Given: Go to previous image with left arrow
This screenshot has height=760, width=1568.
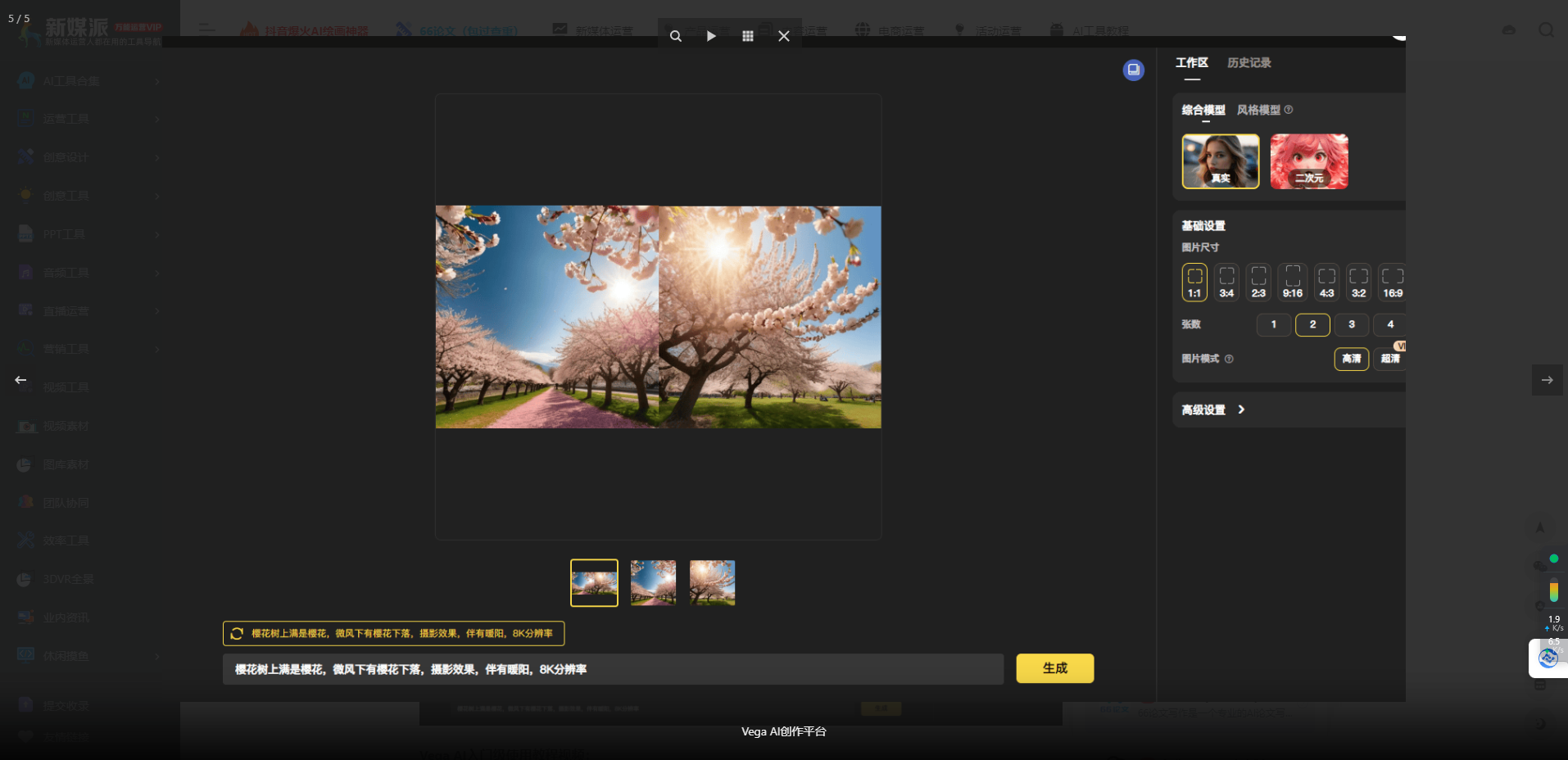Looking at the screenshot, I should click(x=20, y=380).
